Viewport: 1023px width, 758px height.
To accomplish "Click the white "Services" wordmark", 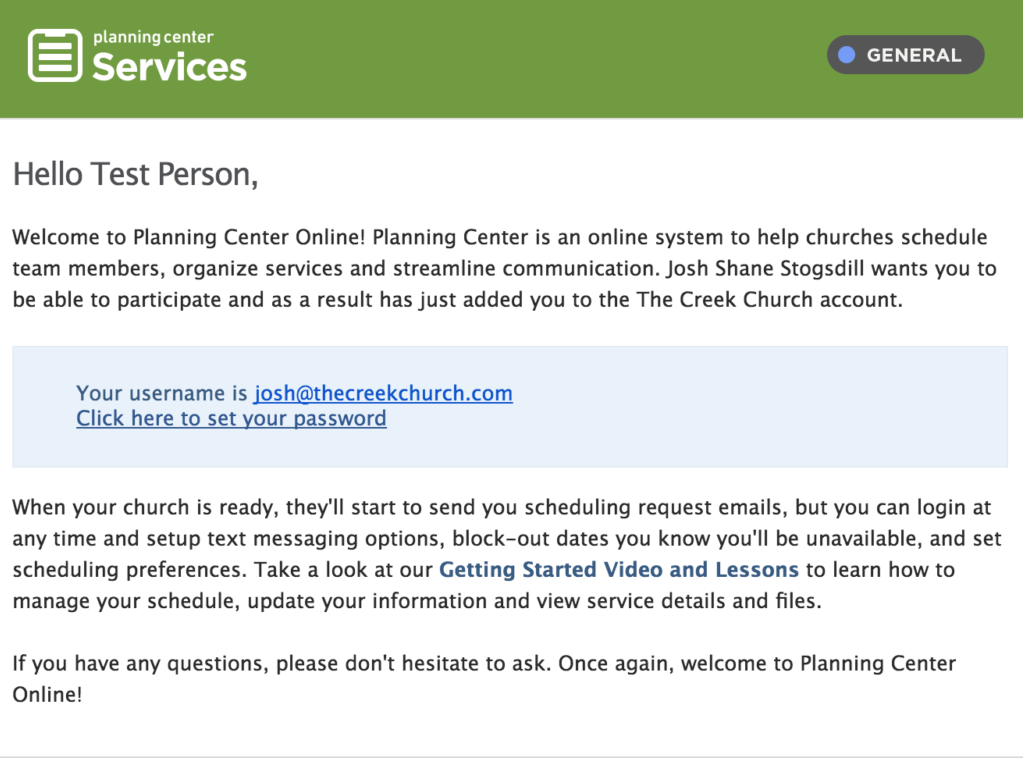I will pyautogui.click(x=170, y=67).
